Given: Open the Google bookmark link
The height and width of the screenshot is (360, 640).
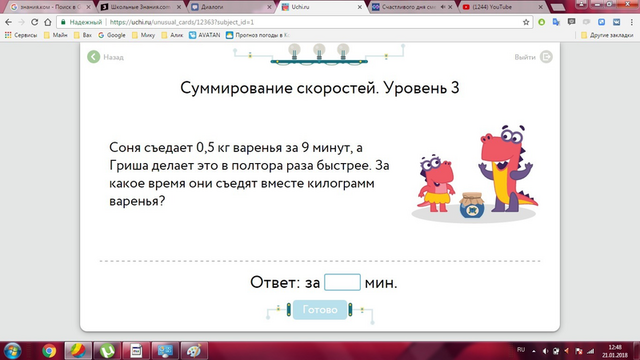Looking at the screenshot, I should (x=112, y=35).
